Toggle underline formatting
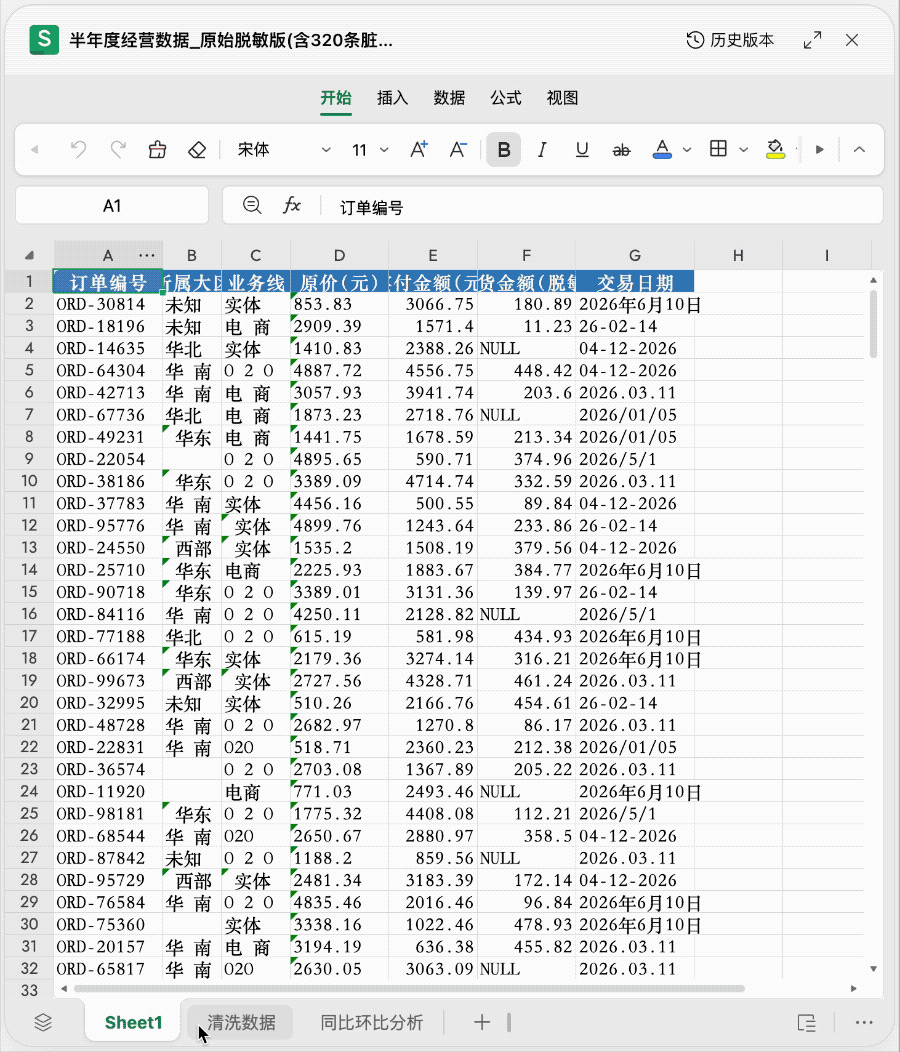The height and width of the screenshot is (1052, 900). [582, 150]
